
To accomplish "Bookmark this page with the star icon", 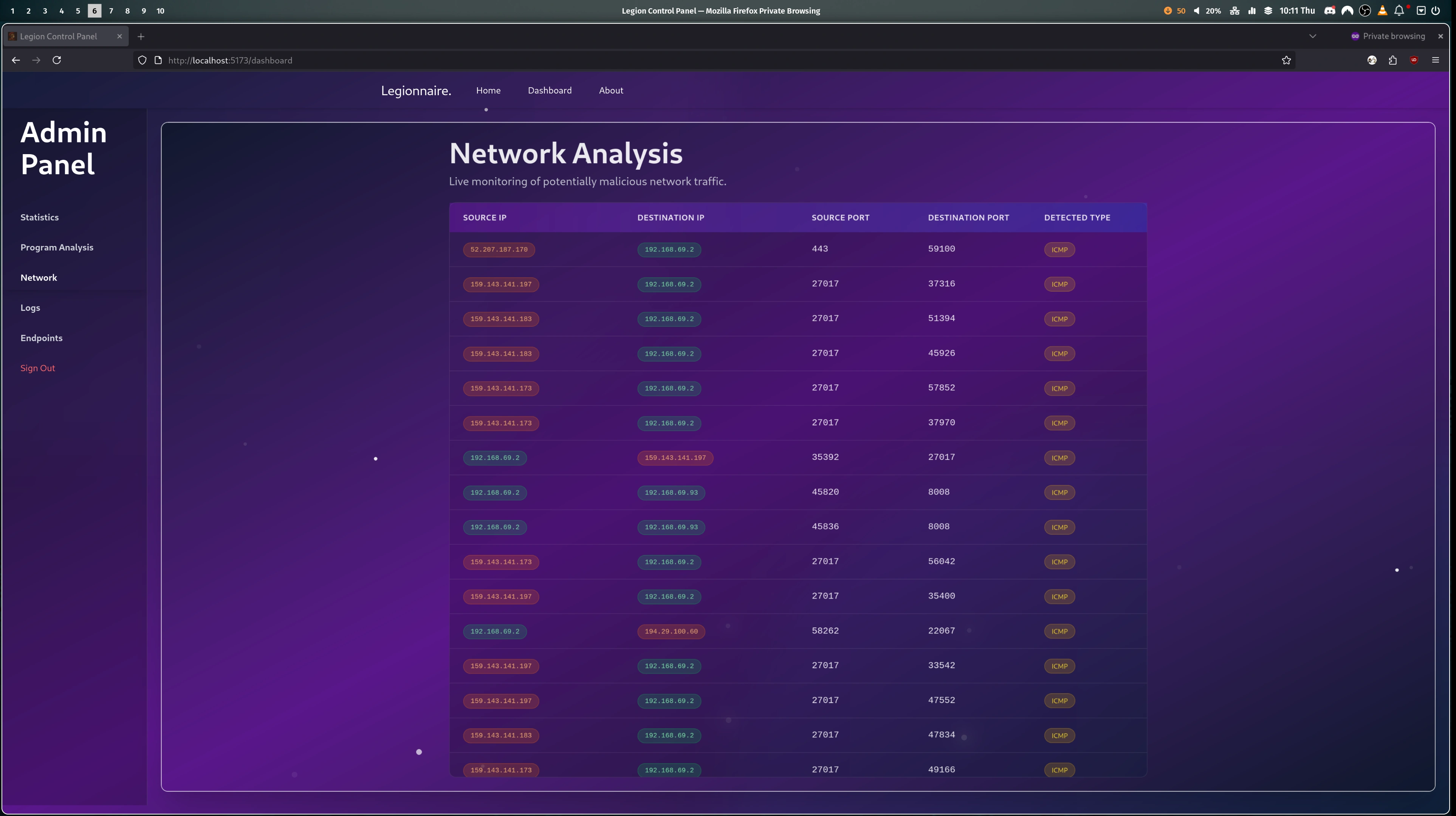I will [1286, 60].
